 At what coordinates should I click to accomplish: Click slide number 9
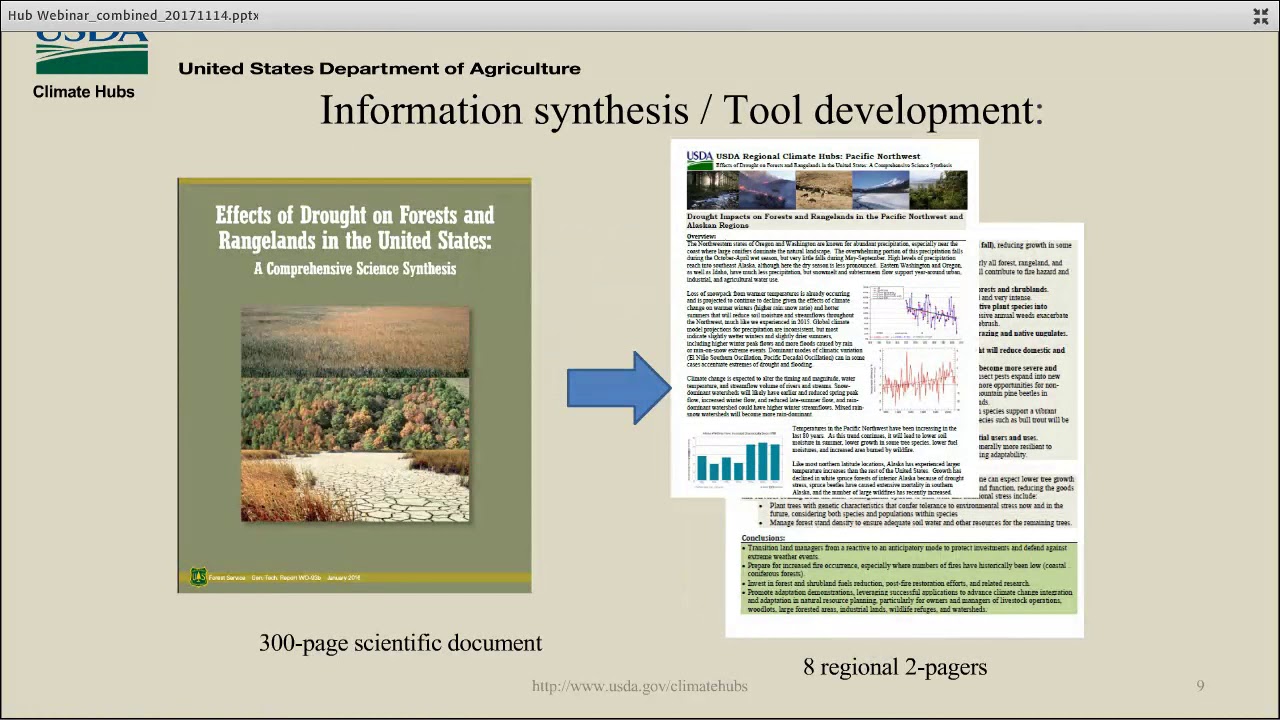1201,686
